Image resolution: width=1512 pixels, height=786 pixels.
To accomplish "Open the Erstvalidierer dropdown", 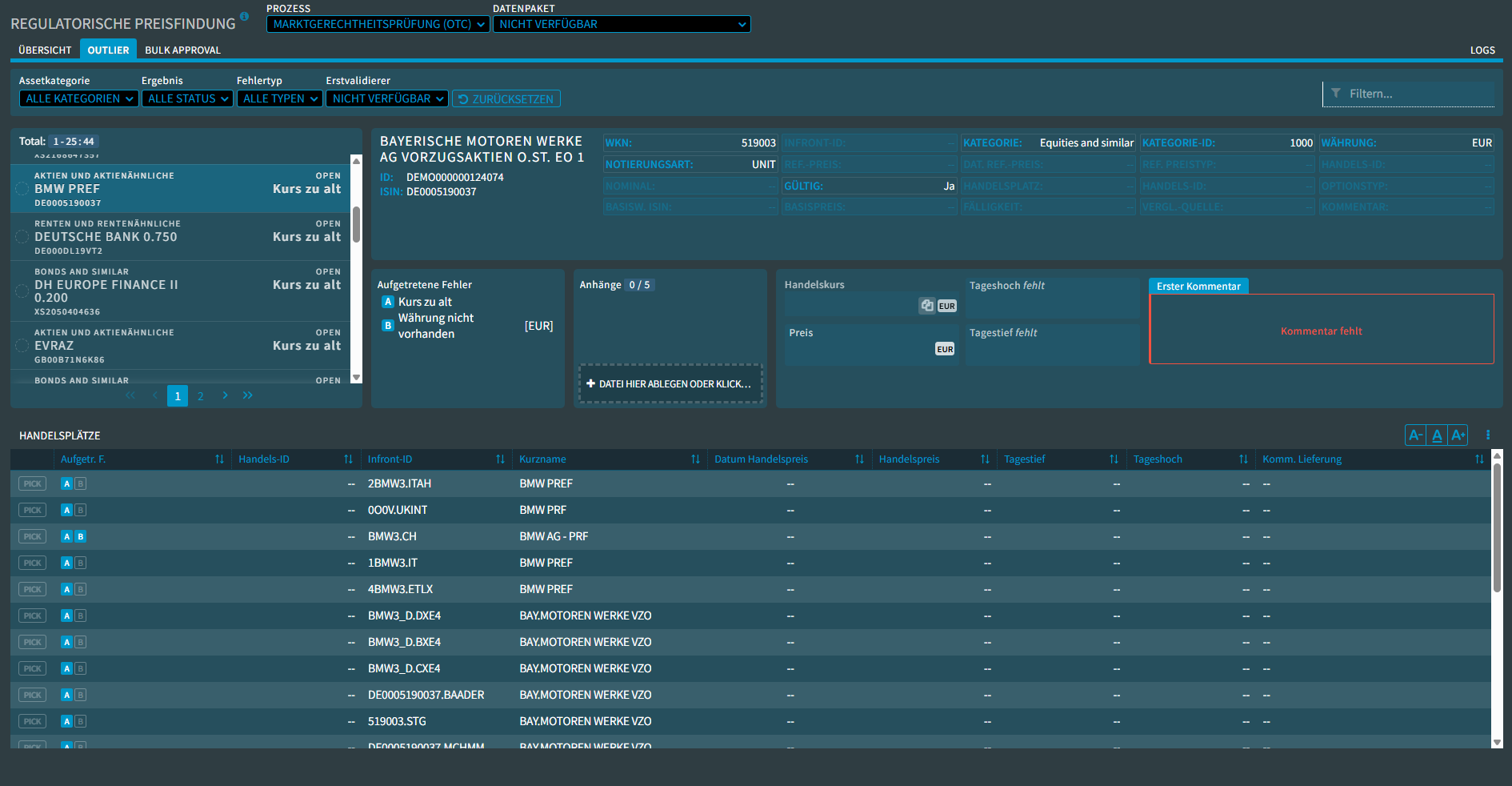I will point(387,98).
